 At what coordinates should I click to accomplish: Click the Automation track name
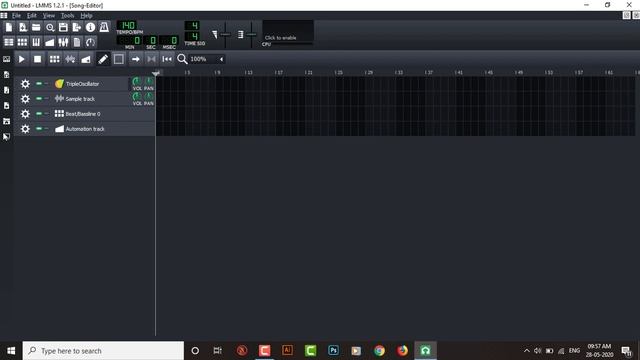point(85,129)
